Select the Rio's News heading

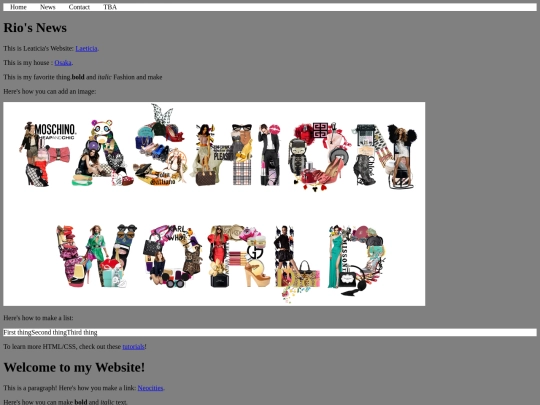(35, 28)
